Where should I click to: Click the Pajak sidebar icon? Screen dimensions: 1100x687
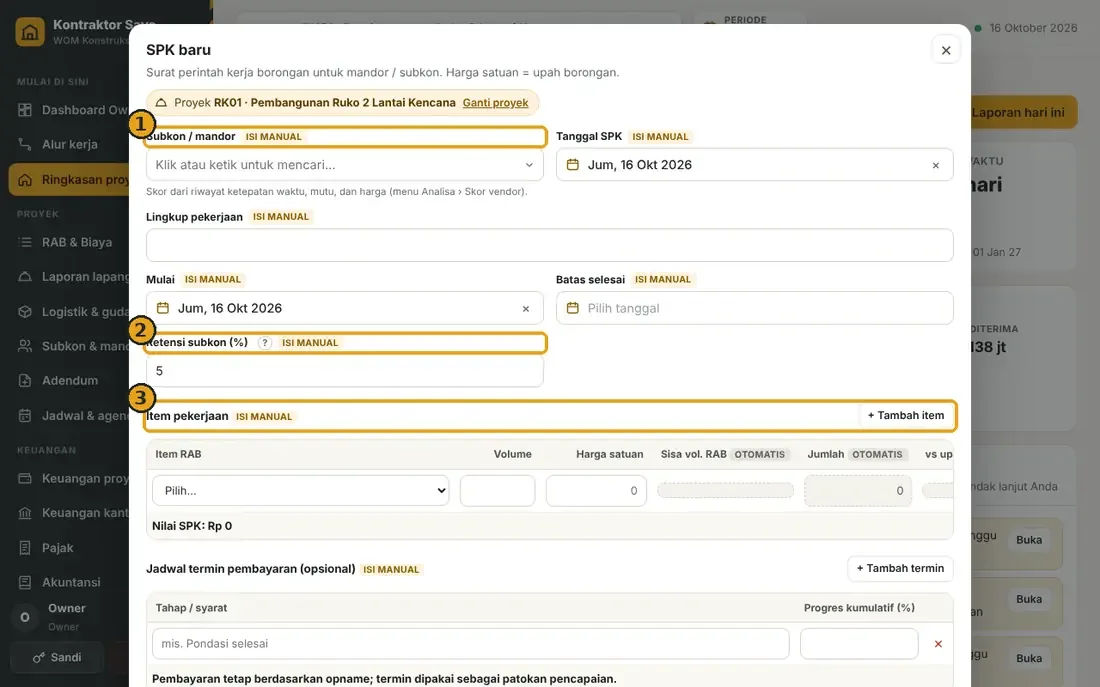pos(25,547)
